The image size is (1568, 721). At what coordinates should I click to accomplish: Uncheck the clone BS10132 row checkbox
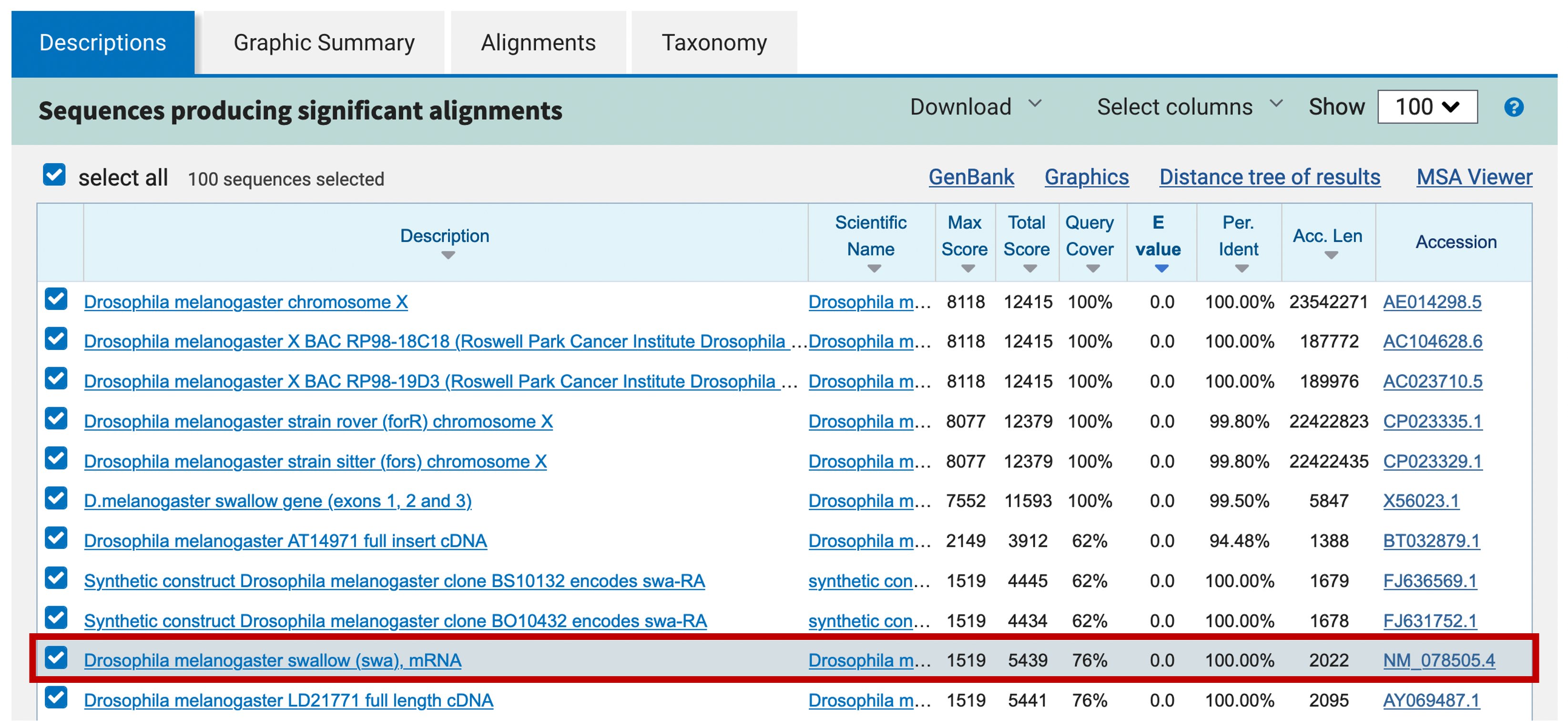click(x=56, y=578)
